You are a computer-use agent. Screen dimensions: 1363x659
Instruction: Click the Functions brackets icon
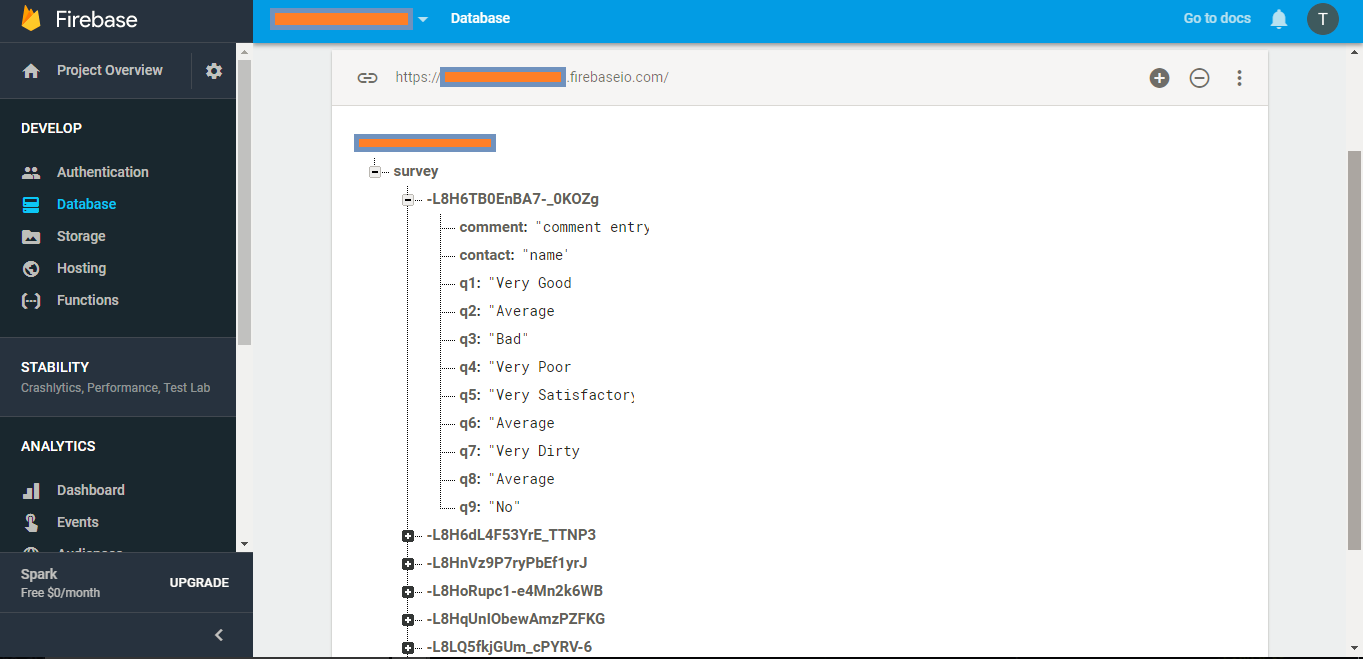[31, 300]
